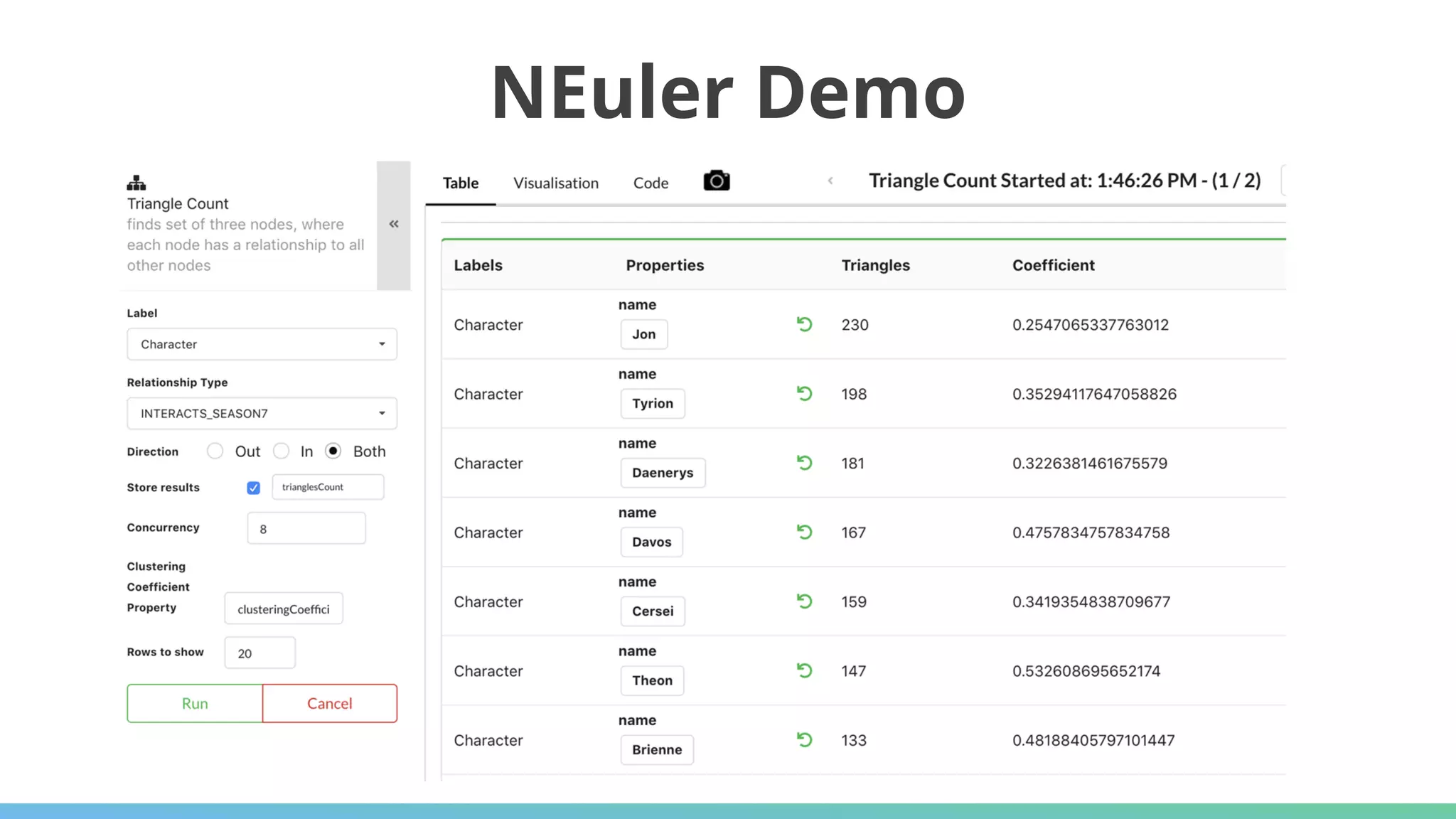Screen dimensions: 1456x819
Task: Click the Concurrency input field
Action: tap(306, 529)
